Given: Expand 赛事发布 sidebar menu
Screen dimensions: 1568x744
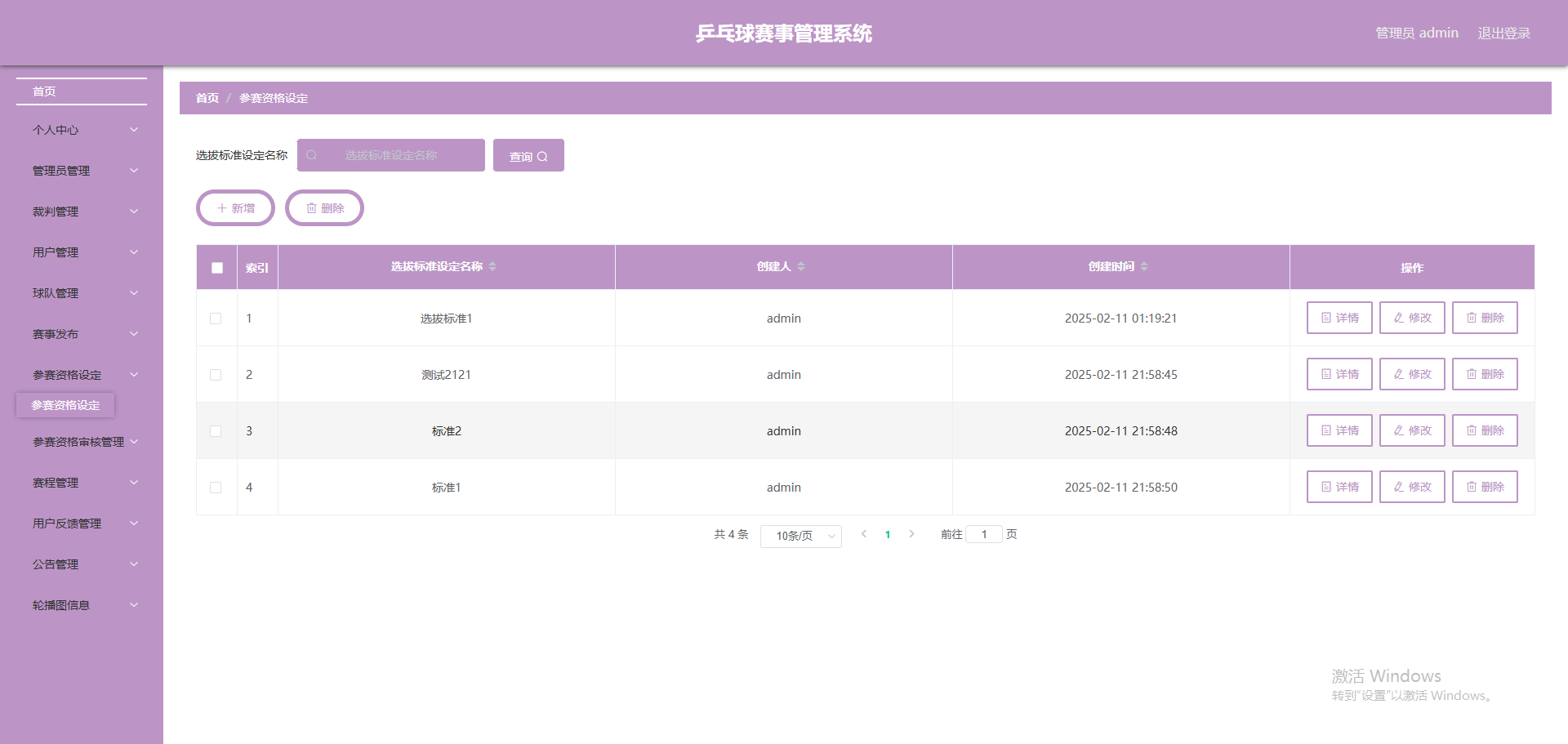Looking at the screenshot, I should (x=82, y=334).
